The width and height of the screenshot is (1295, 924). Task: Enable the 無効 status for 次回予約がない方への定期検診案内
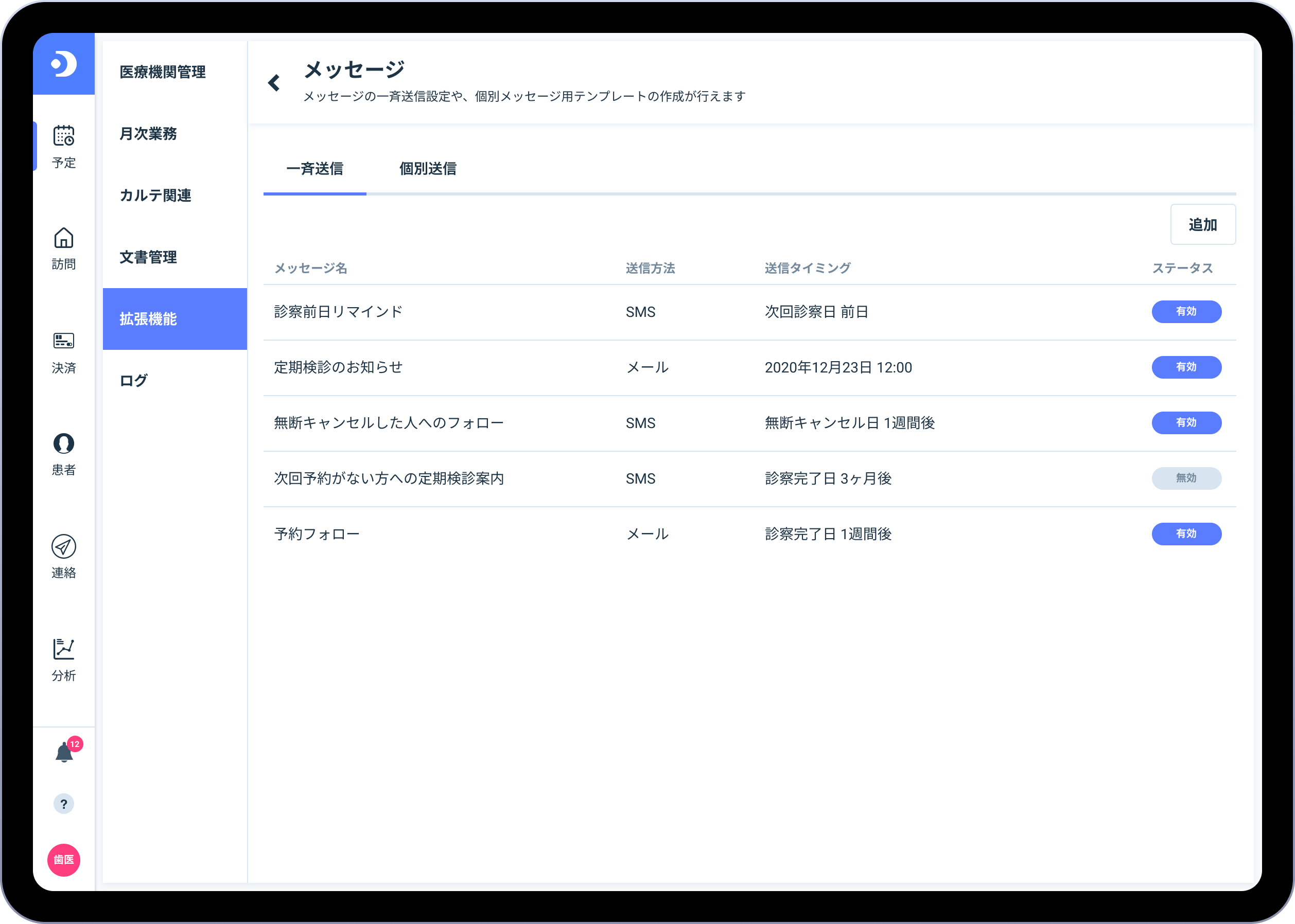[1186, 478]
